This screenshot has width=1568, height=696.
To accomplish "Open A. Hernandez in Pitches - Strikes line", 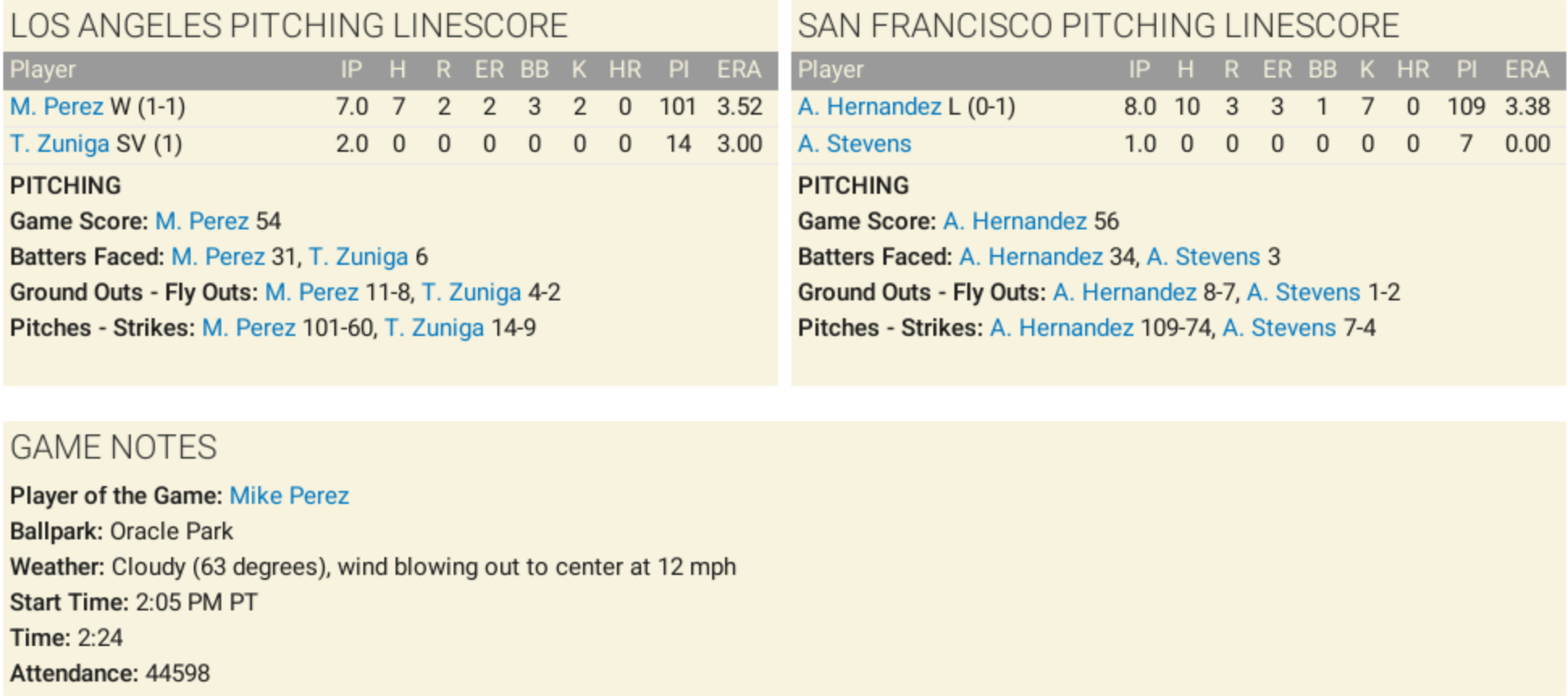I will coord(1062,328).
